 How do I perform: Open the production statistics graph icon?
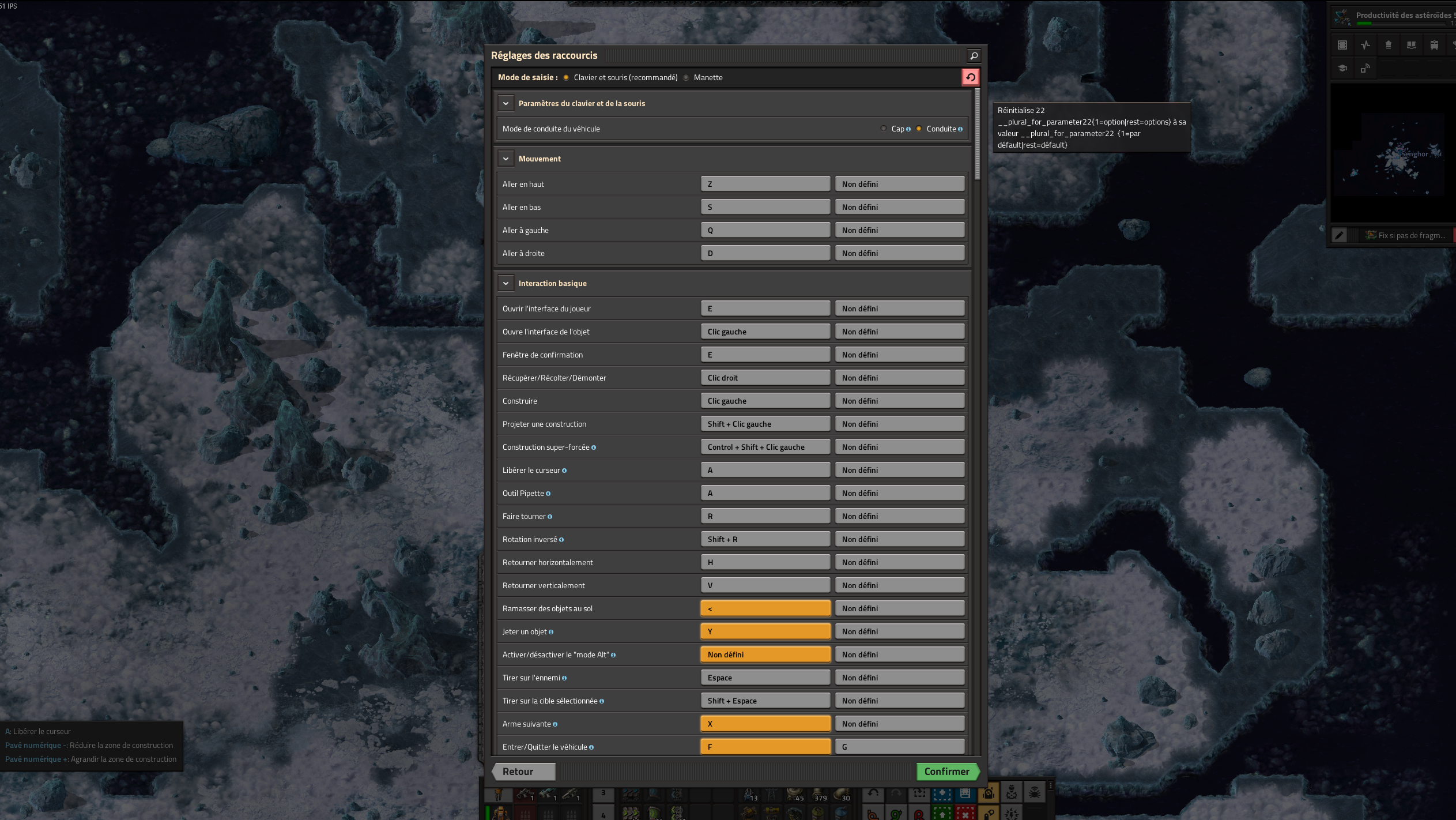(1366, 45)
